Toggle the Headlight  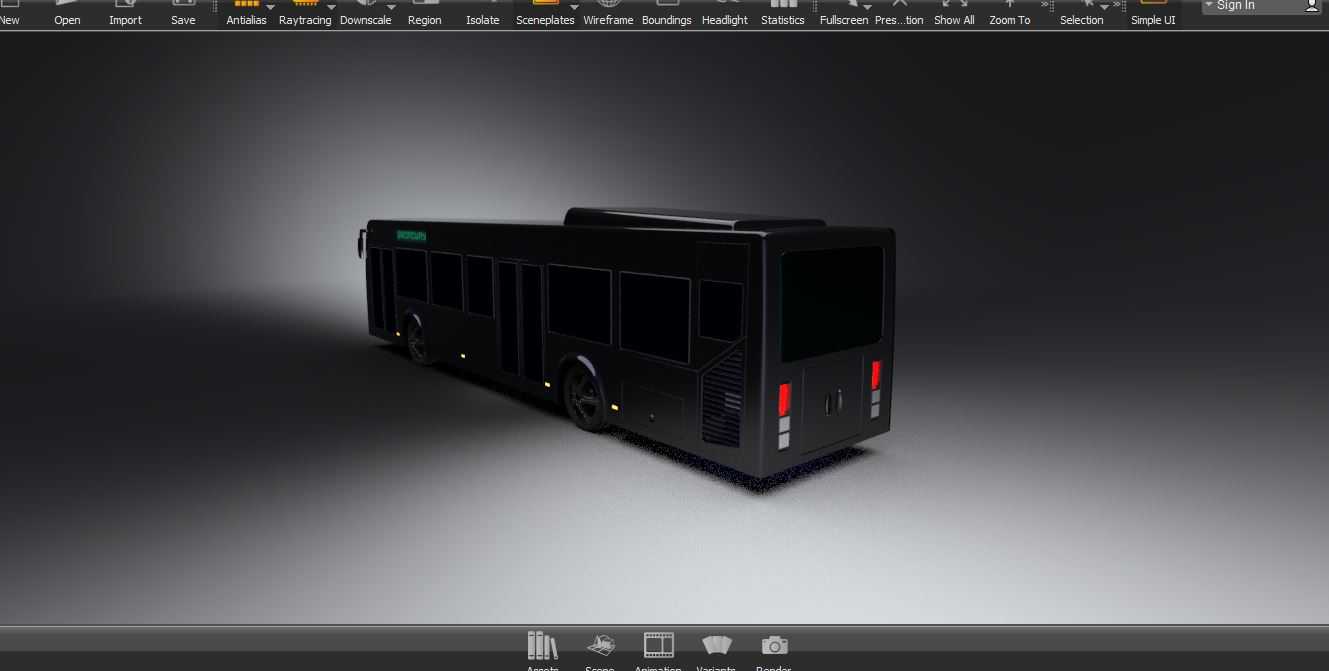[724, 13]
